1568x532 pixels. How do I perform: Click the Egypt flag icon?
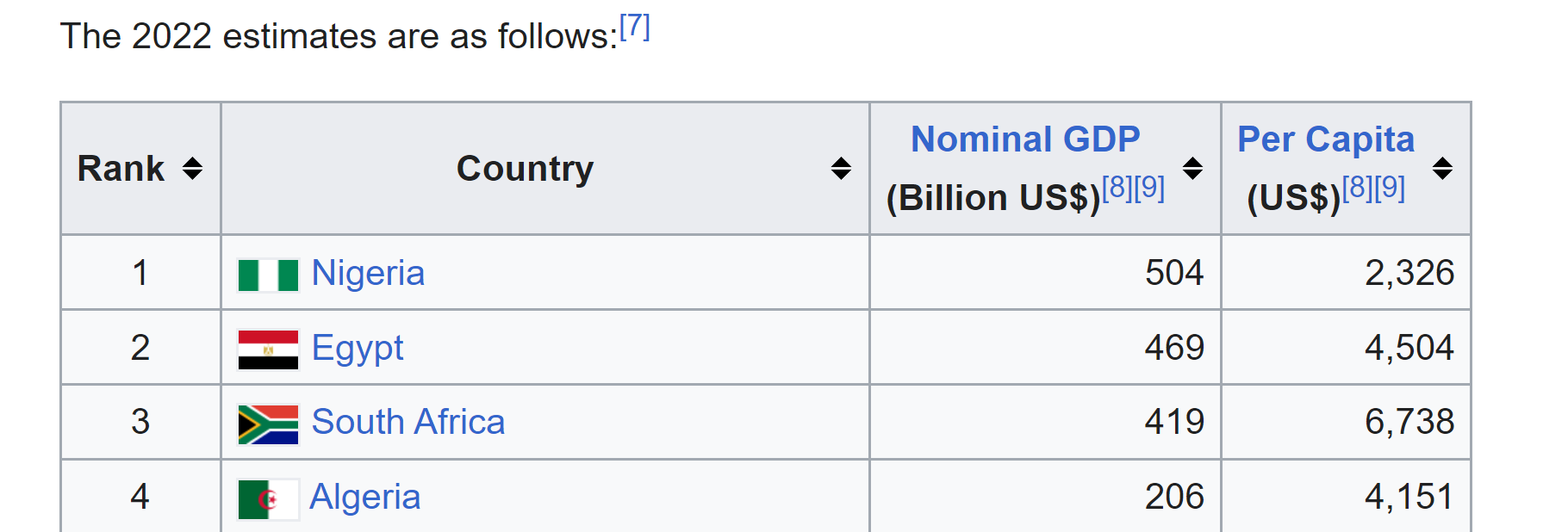point(268,350)
